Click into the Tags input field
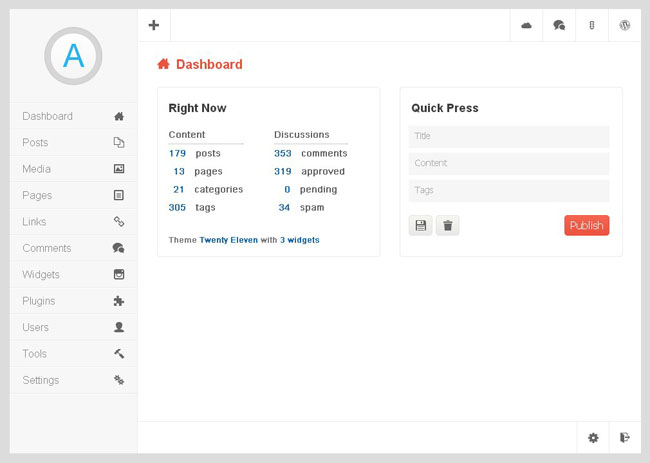 pos(509,190)
